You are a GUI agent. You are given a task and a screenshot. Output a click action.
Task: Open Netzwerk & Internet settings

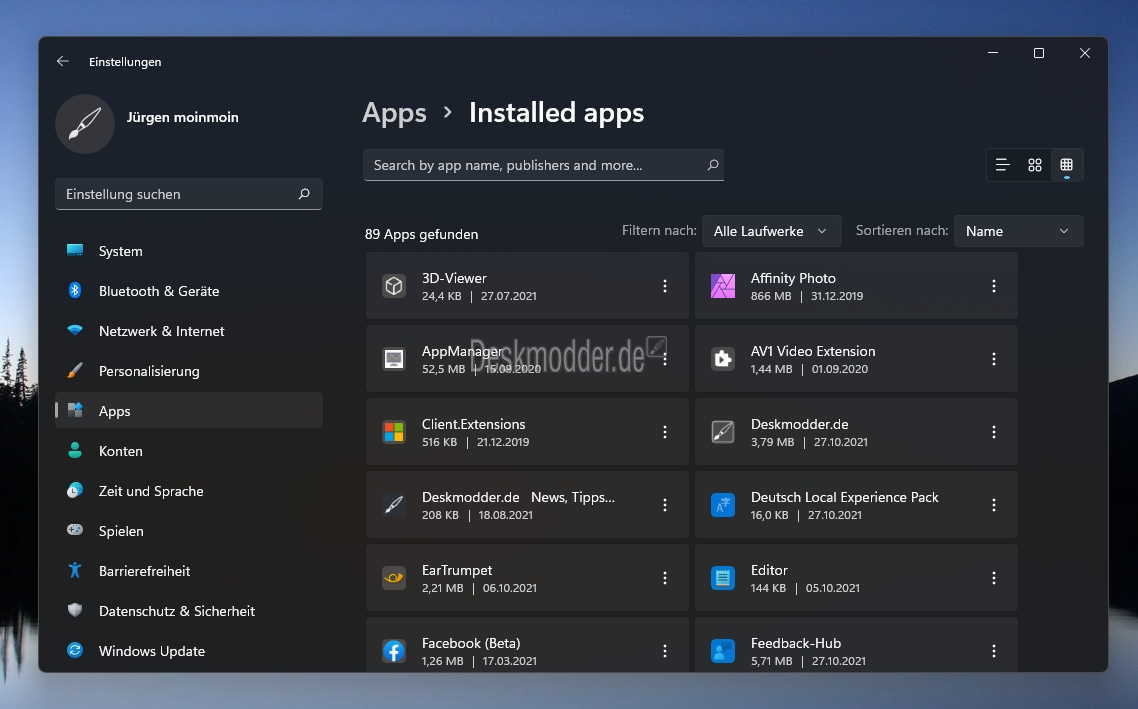(x=189, y=331)
